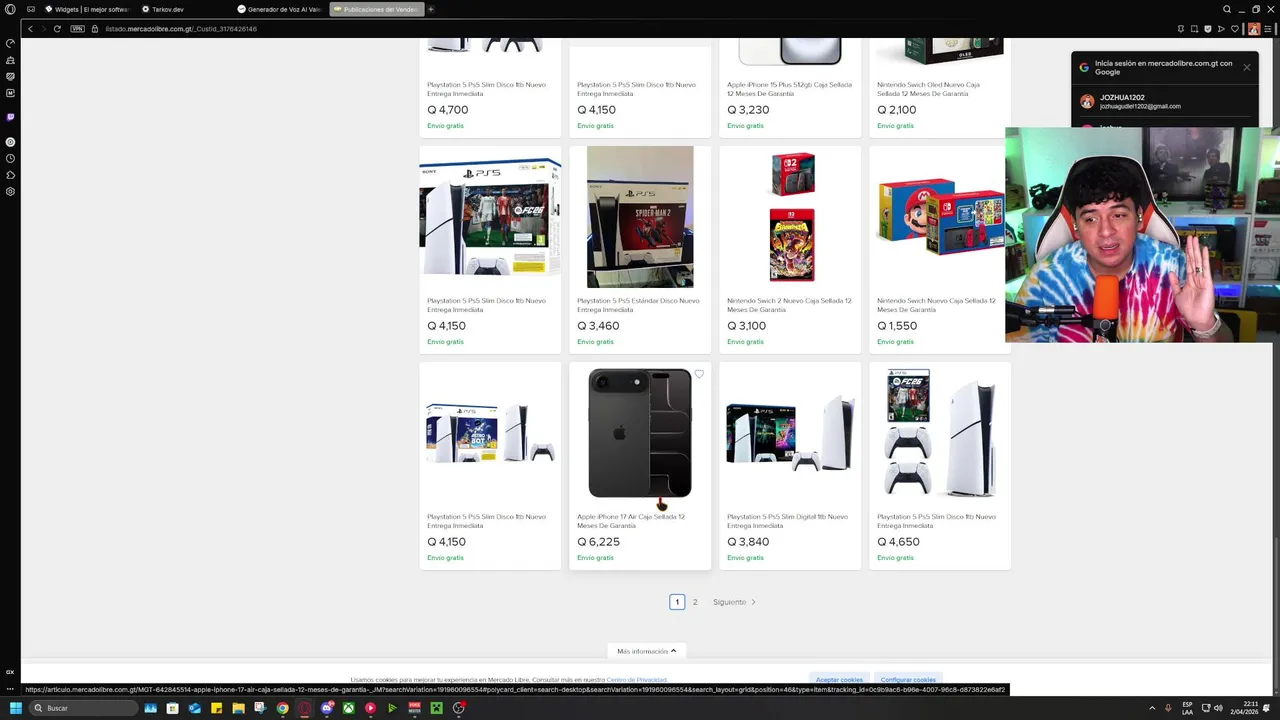1280x720 pixels.
Task: Go back with browser back arrow
Action: point(31,29)
